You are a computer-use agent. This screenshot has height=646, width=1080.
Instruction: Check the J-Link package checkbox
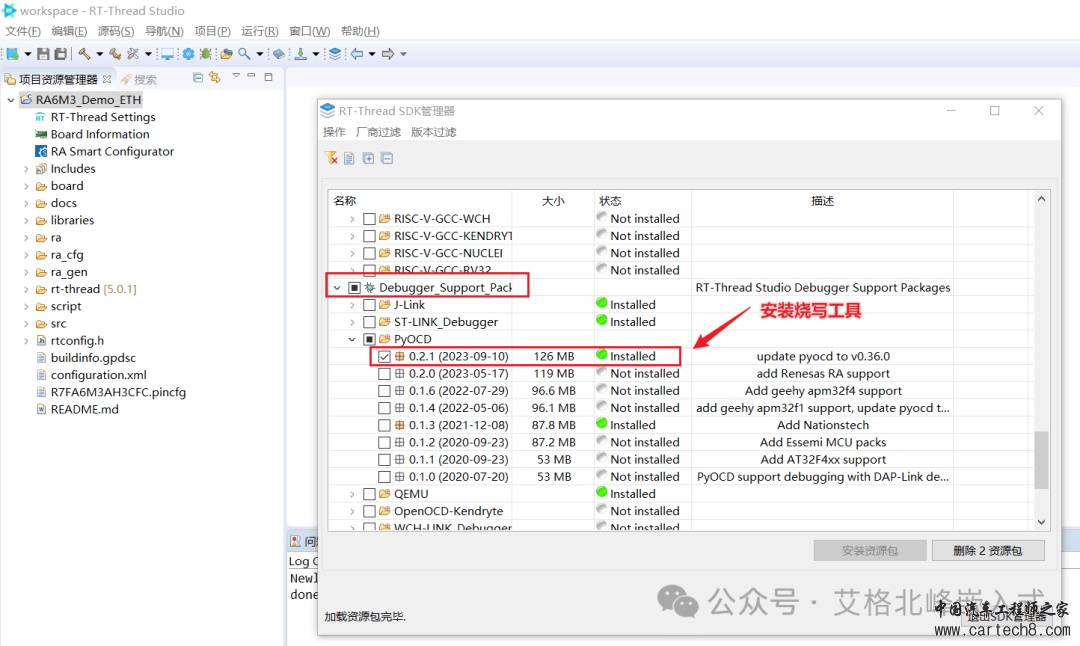coord(369,305)
